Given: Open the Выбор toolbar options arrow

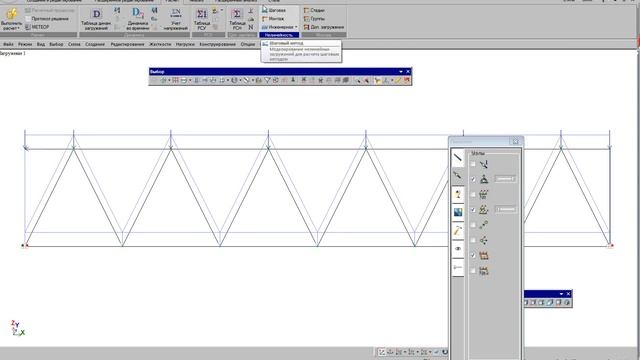Looking at the screenshot, I should click(401, 72).
